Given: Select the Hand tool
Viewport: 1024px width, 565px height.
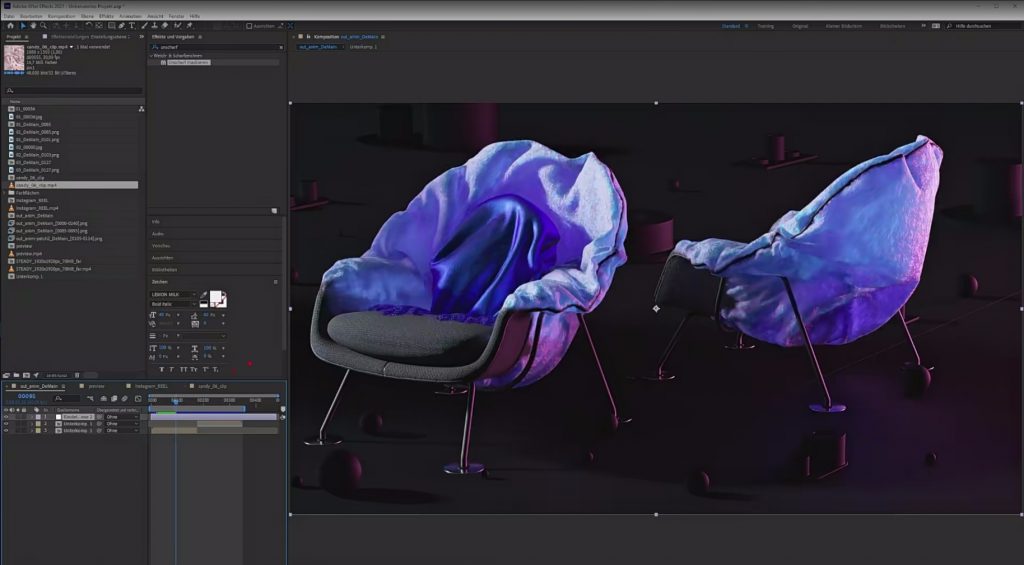Looking at the screenshot, I should coord(33,26).
